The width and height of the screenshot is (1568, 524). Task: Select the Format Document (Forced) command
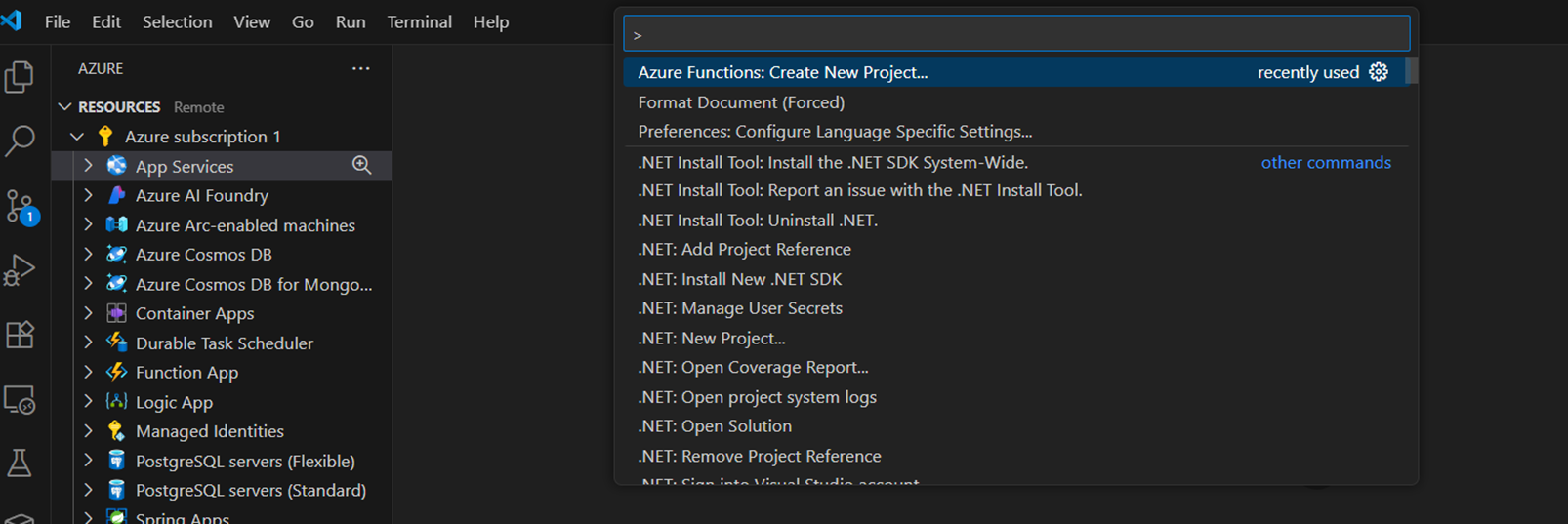tap(741, 102)
